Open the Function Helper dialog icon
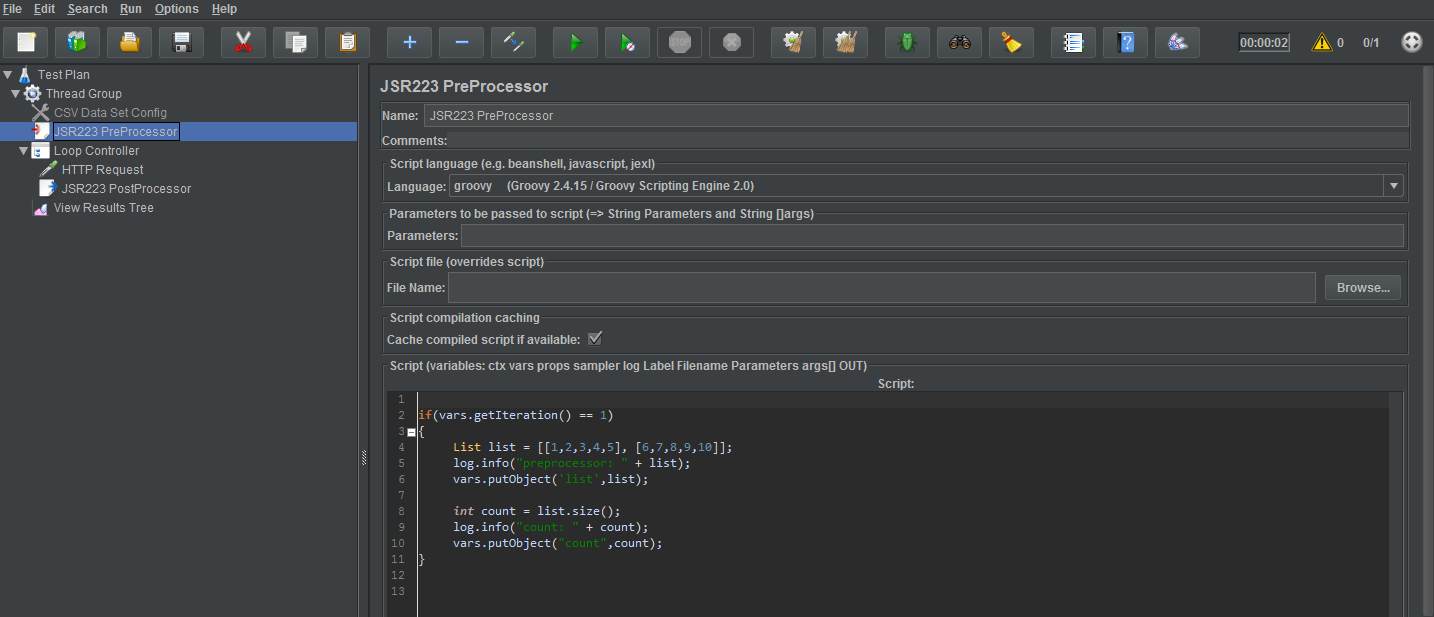 (x=1073, y=42)
